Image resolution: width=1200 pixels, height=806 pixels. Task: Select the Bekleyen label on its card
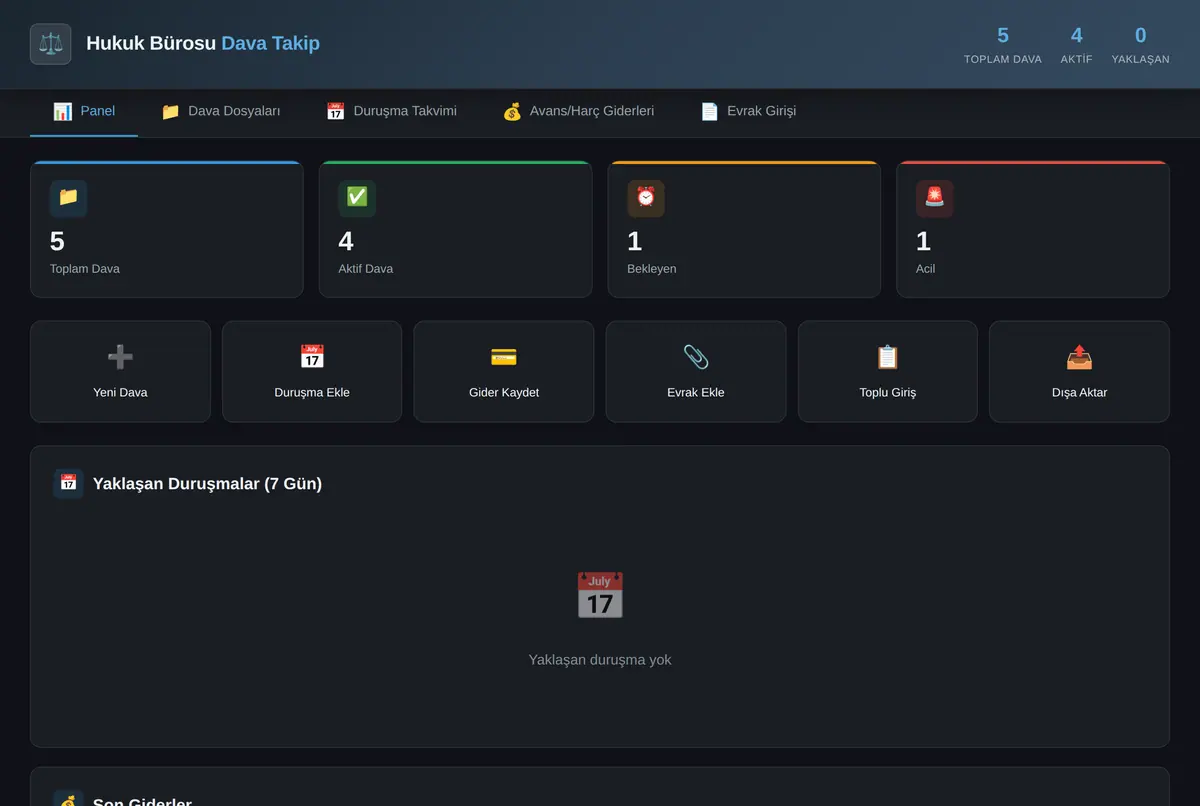click(652, 269)
